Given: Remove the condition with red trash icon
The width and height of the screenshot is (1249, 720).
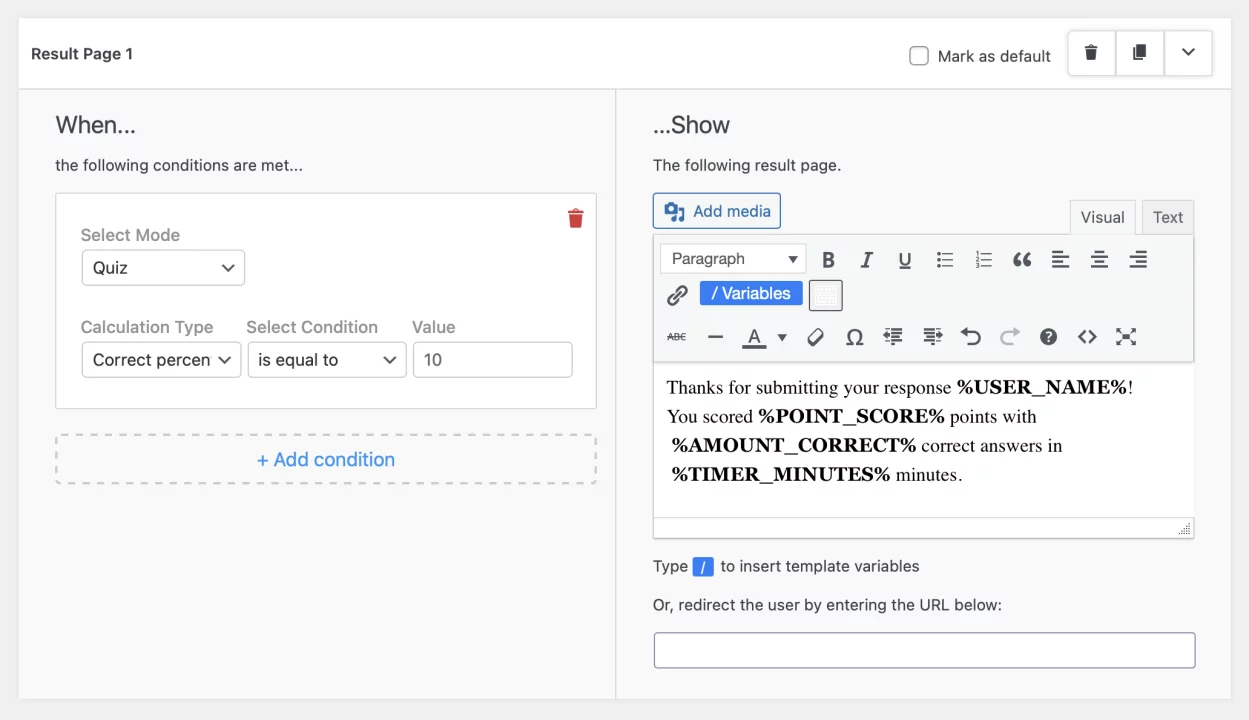Looking at the screenshot, I should 575,218.
